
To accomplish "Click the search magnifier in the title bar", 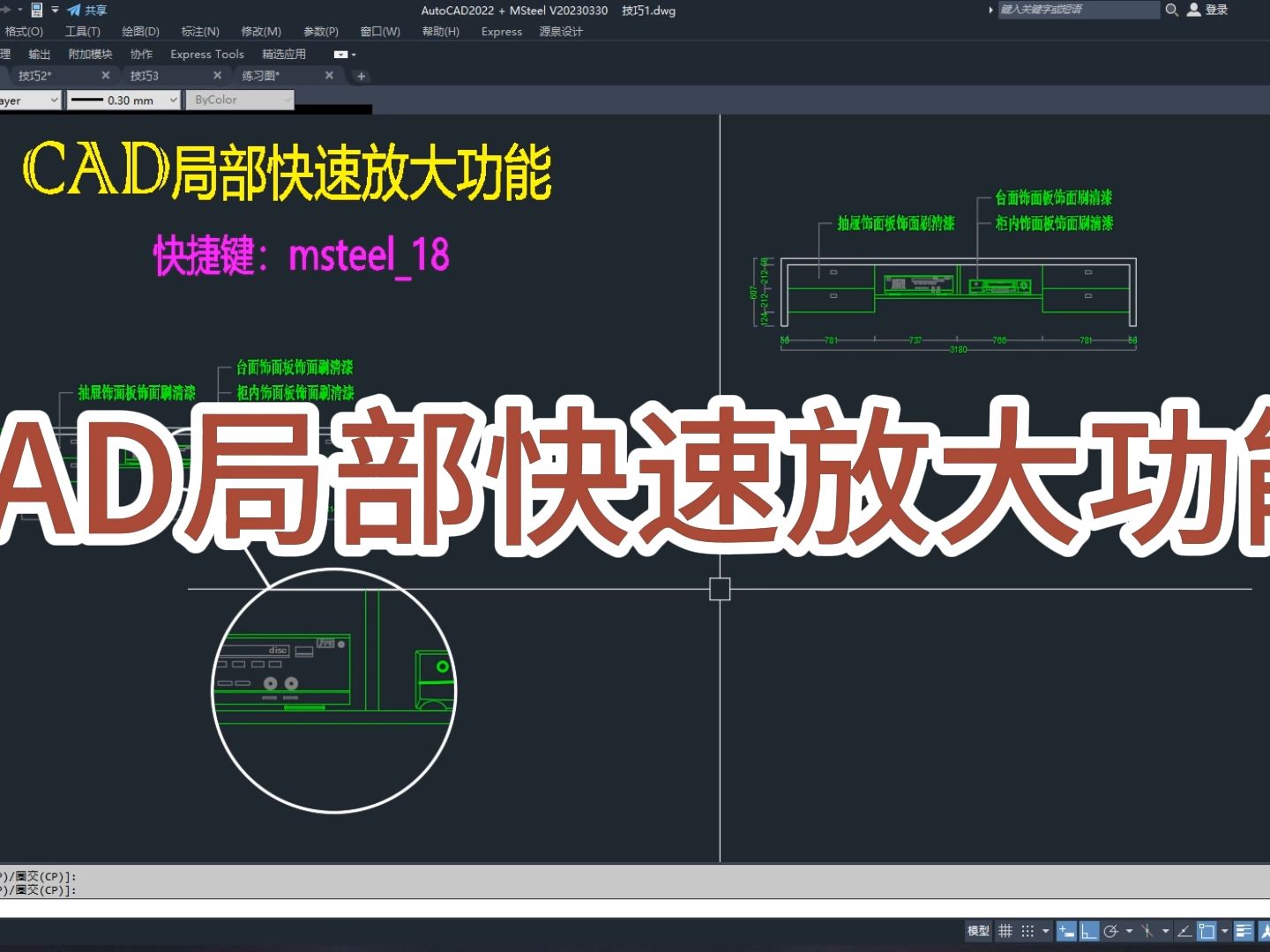I will 1171,10.
